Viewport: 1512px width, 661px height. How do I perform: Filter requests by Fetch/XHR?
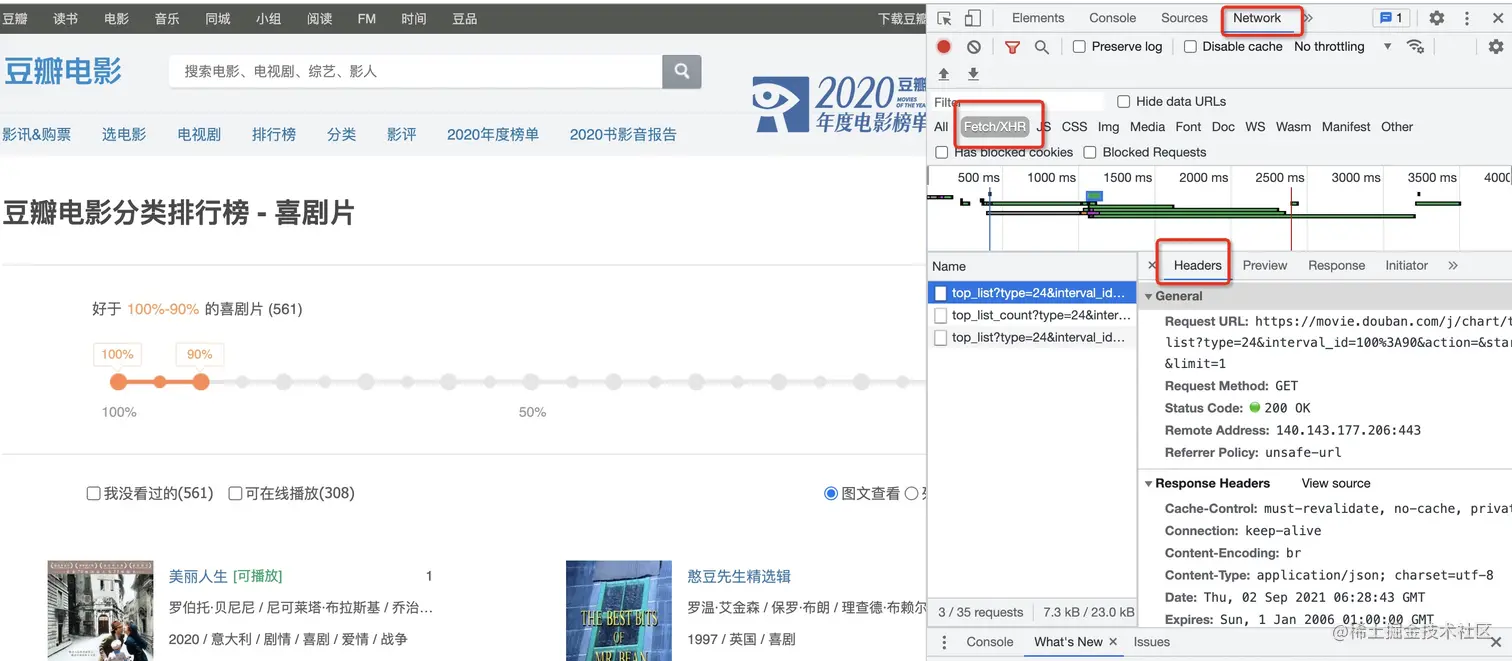(995, 127)
